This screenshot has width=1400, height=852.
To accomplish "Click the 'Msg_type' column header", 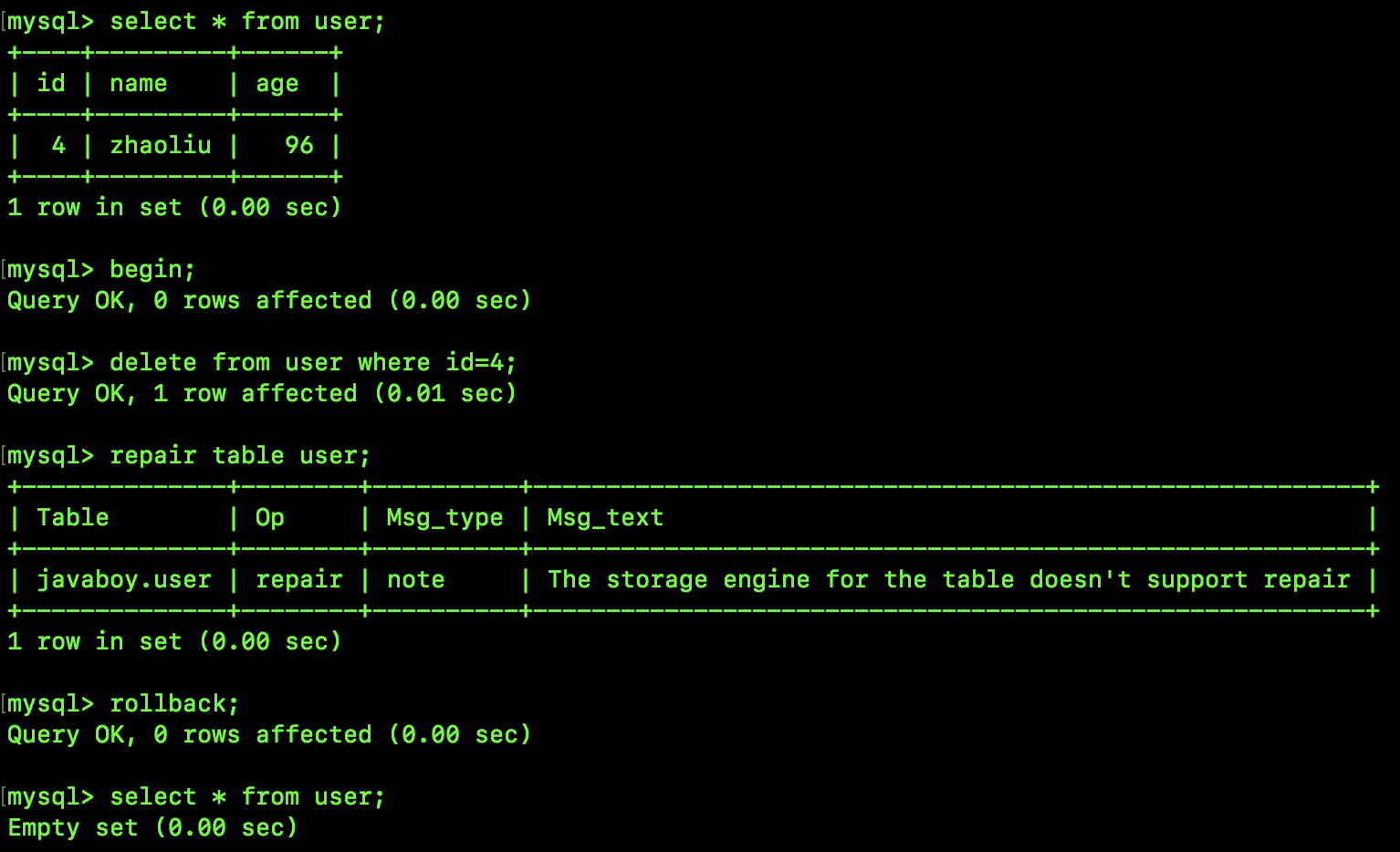I will tap(444, 518).
